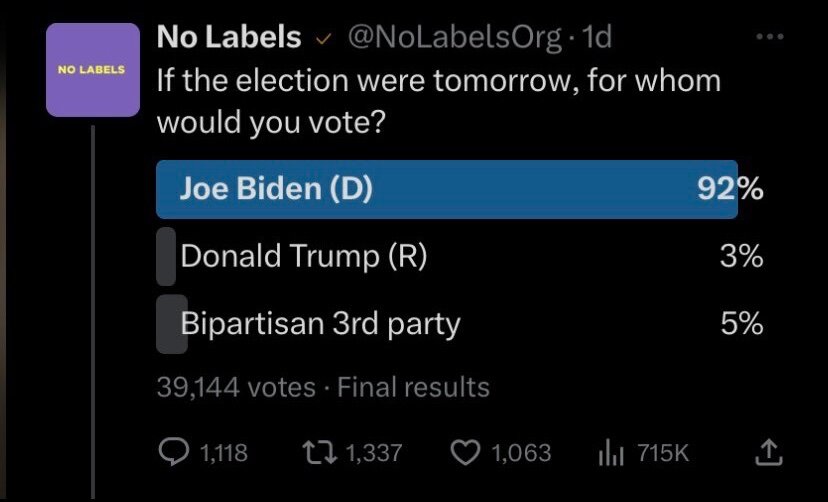Image resolution: width=828 pixels, height=502 pixels.
Task: Open the view analytics bar chart icon
Action: point(611,452)
